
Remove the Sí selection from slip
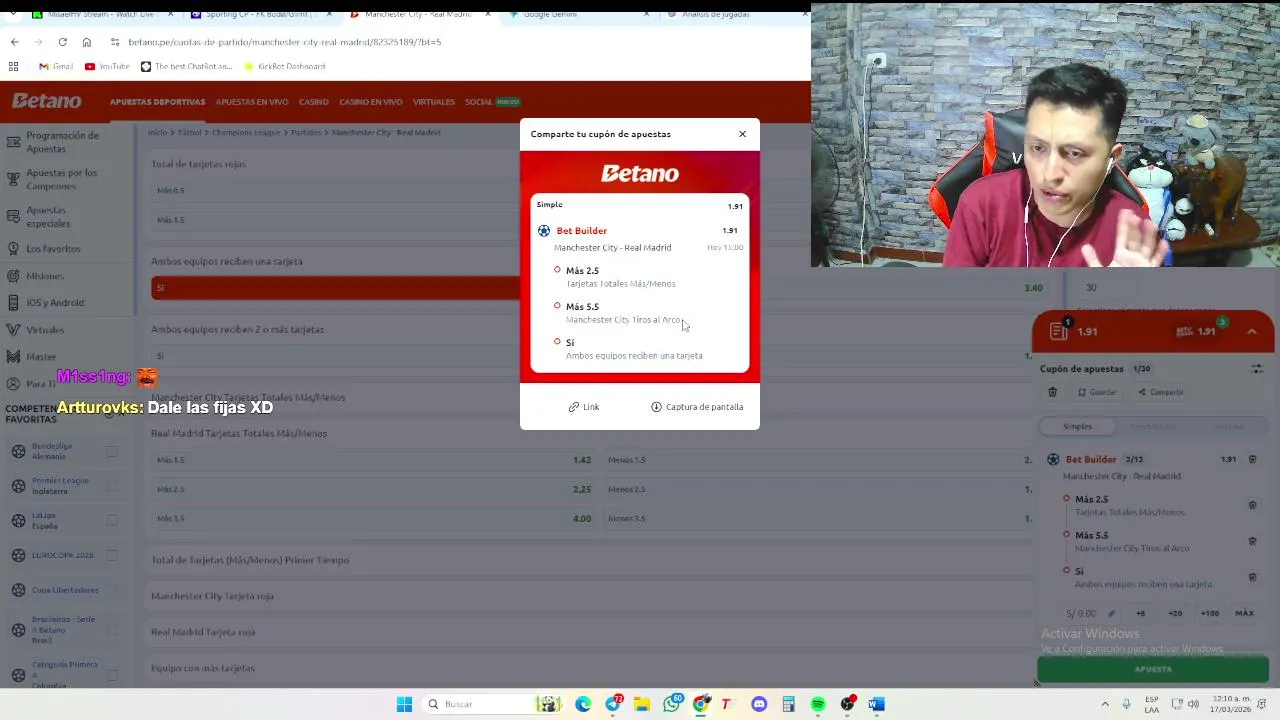coord(1252,577)
